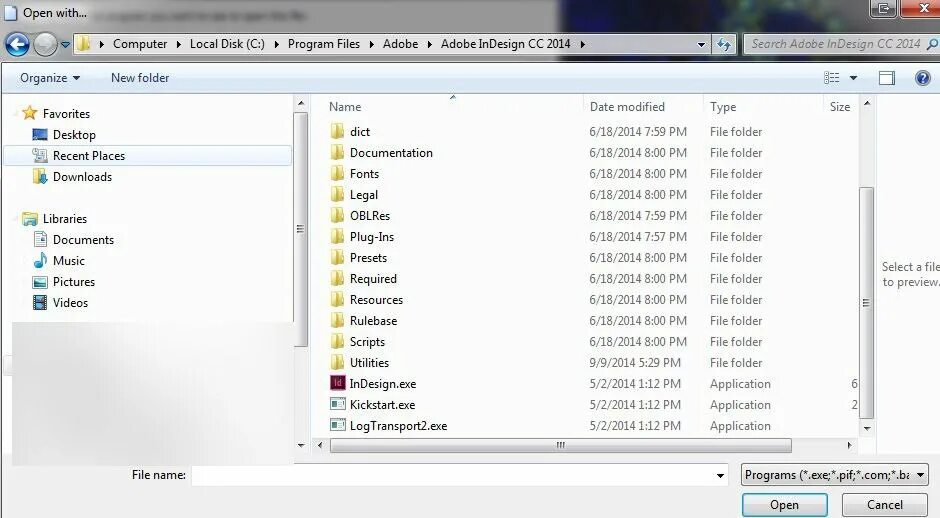
Task: Select Computer in the address breadcrumb
Action: click(140, 44)
